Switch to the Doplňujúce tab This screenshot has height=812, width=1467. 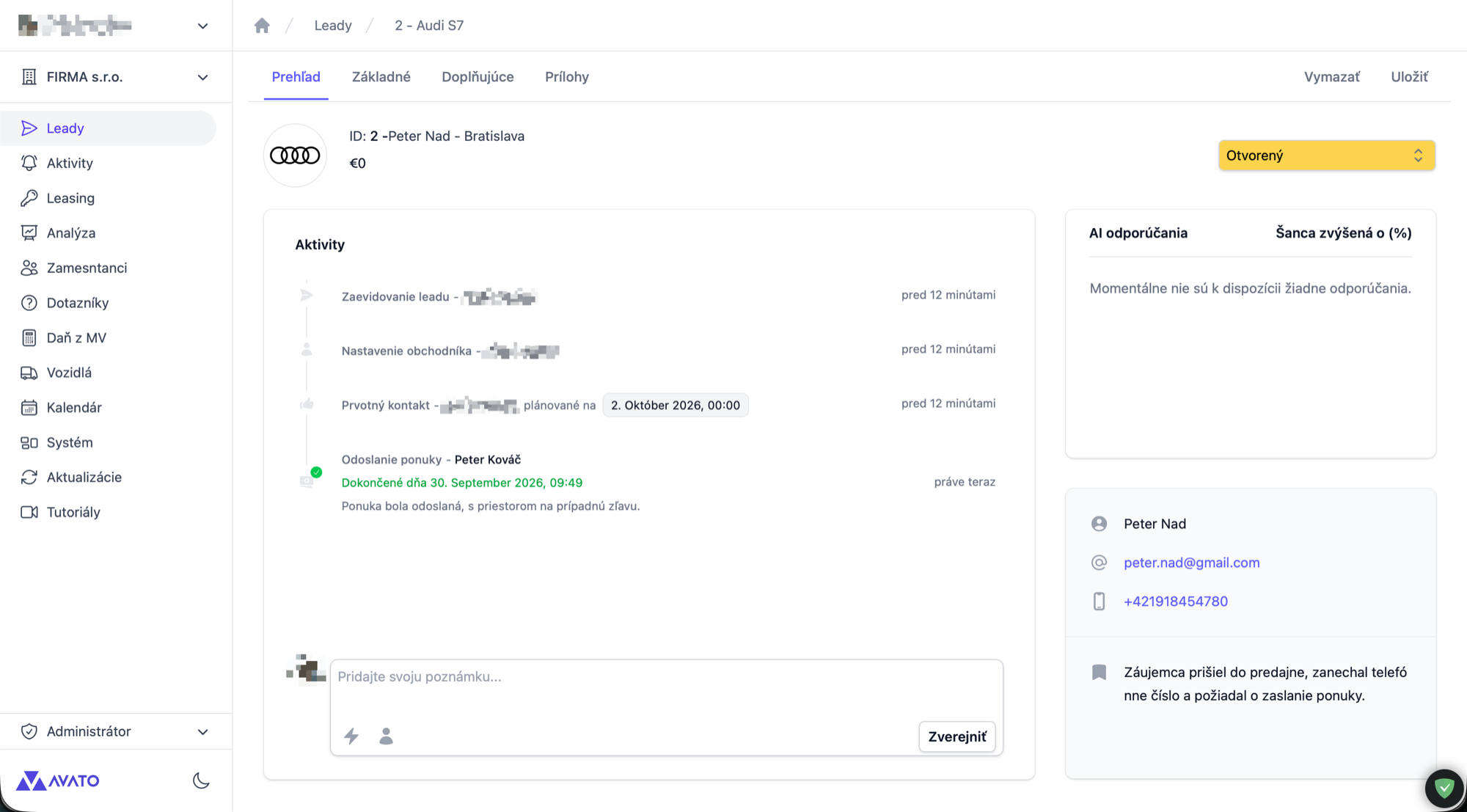(478, 77)
